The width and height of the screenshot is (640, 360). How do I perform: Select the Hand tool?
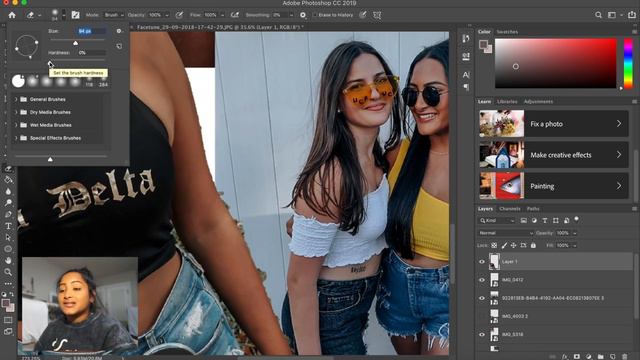(8, 260)
